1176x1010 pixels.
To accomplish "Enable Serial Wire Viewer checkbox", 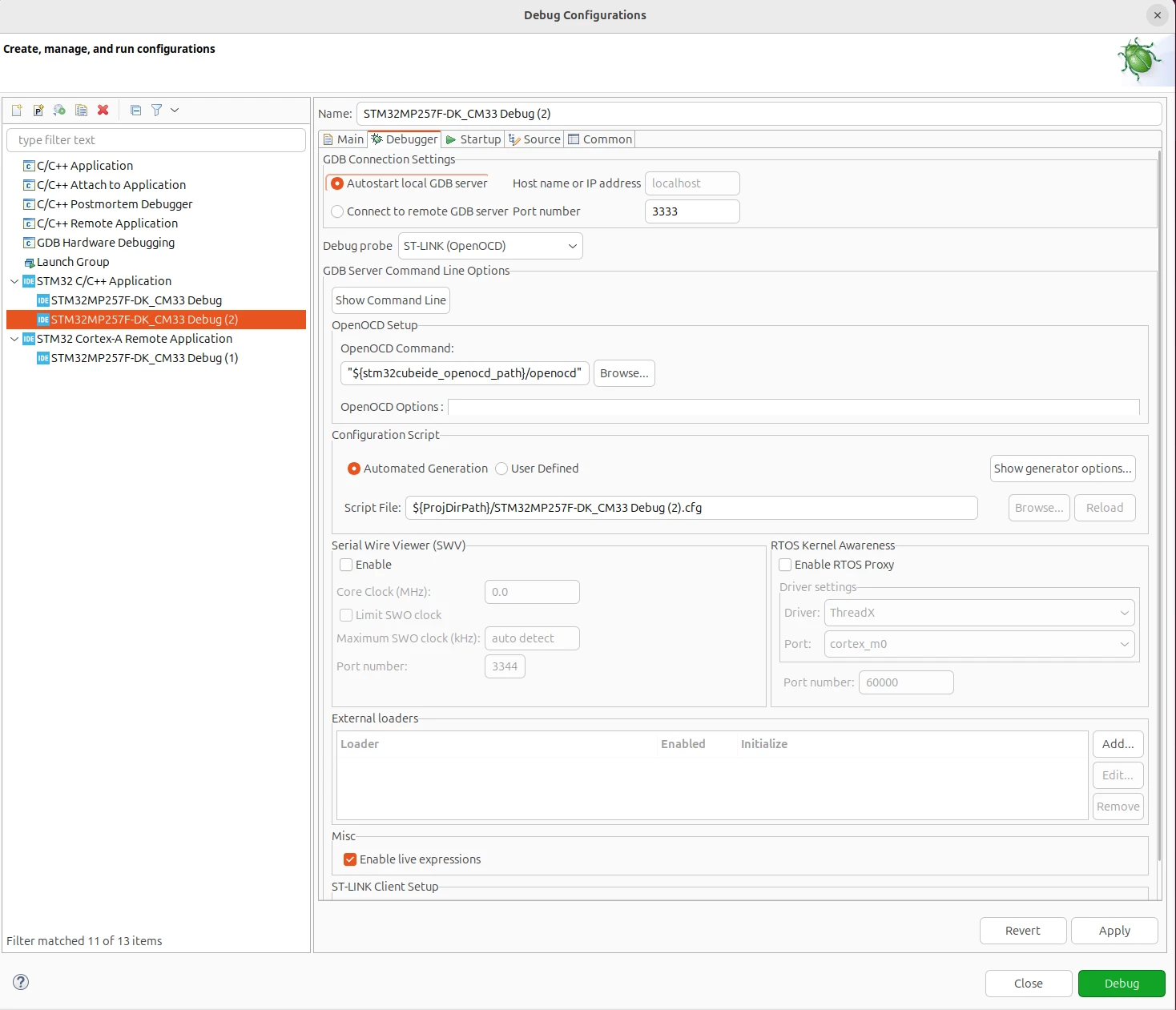I will tap(346, 565).
